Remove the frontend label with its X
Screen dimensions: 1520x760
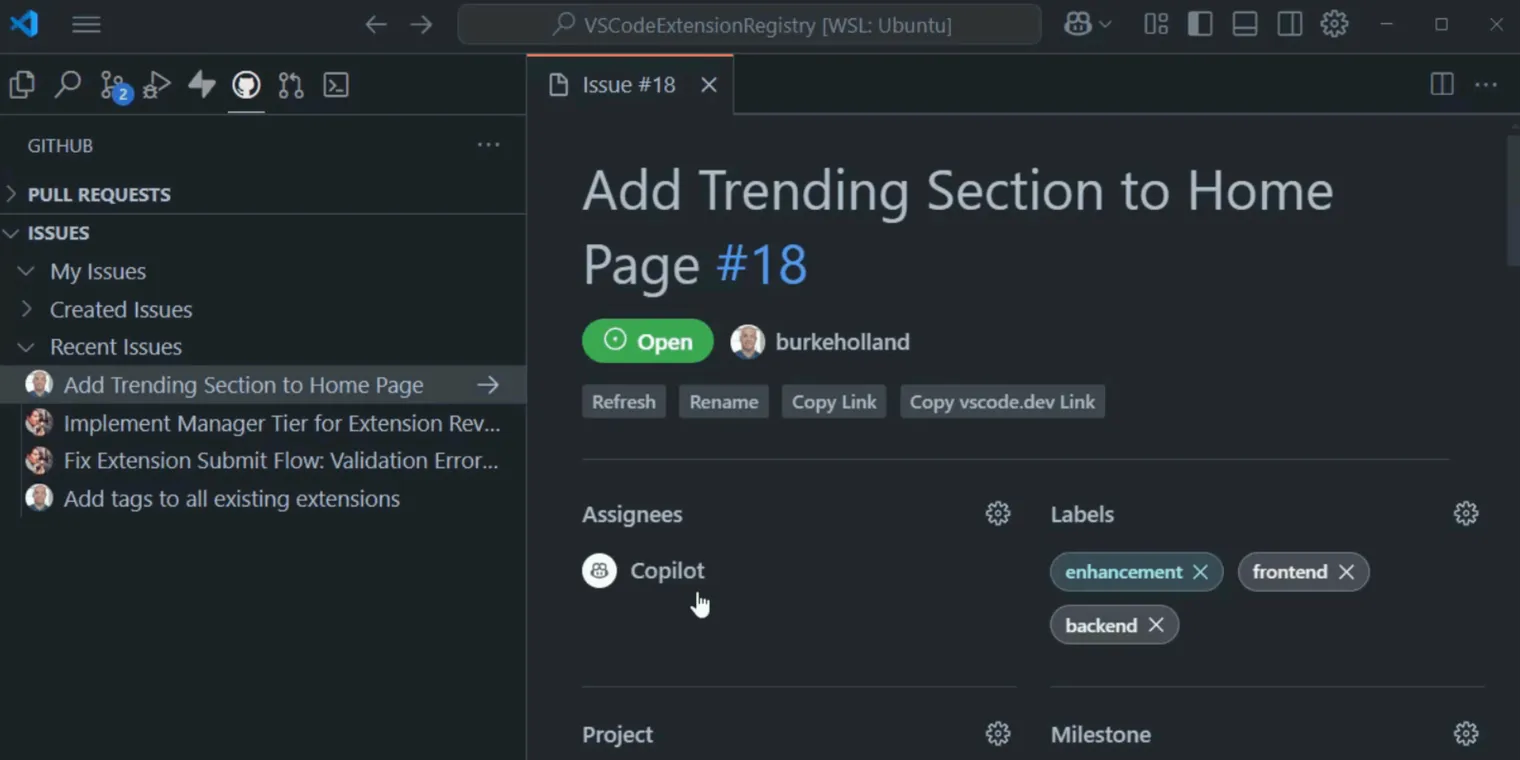[x=1347, y=571]
